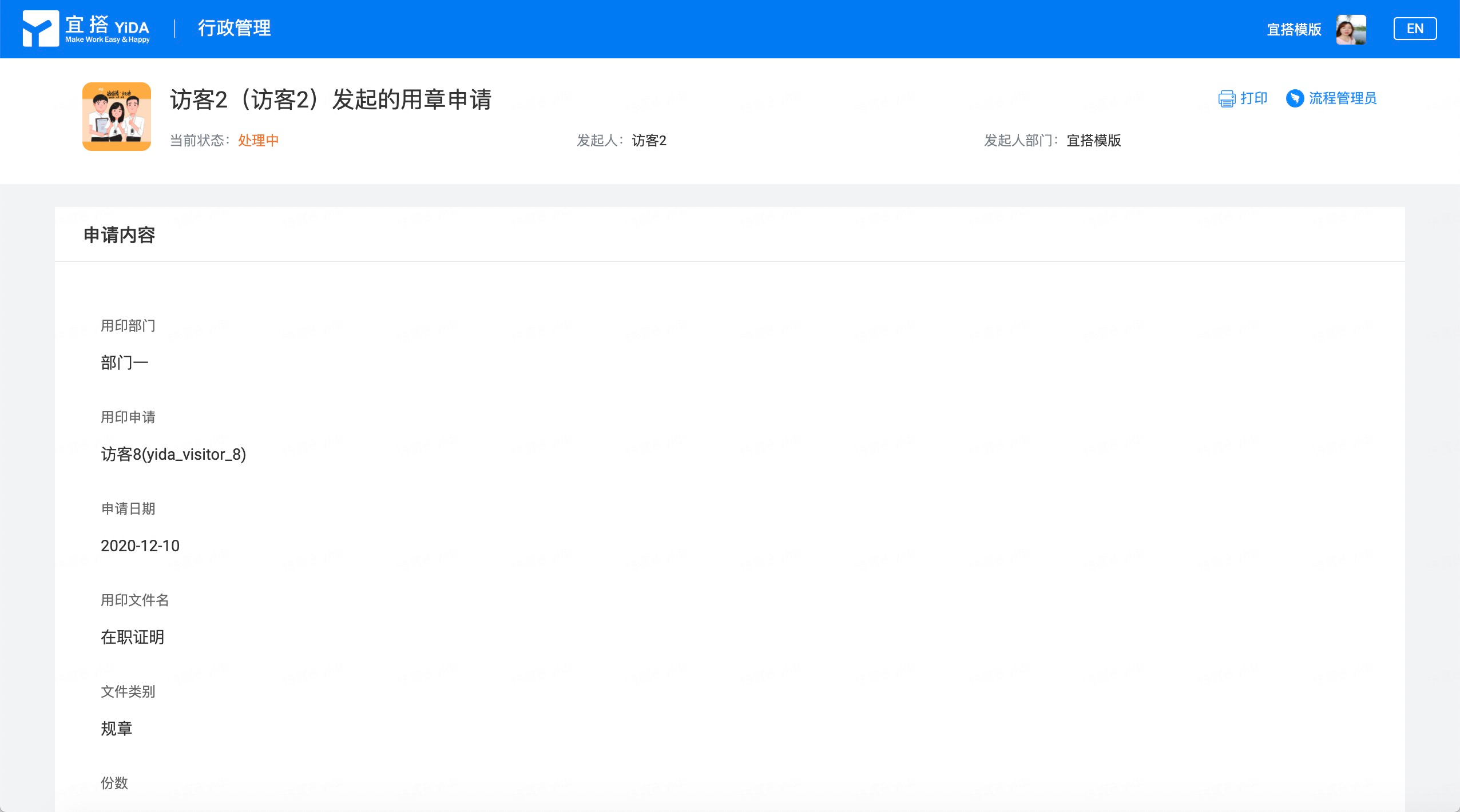
Task: Click the process administrator DingTalk icon
Action: click(1295, 98)
